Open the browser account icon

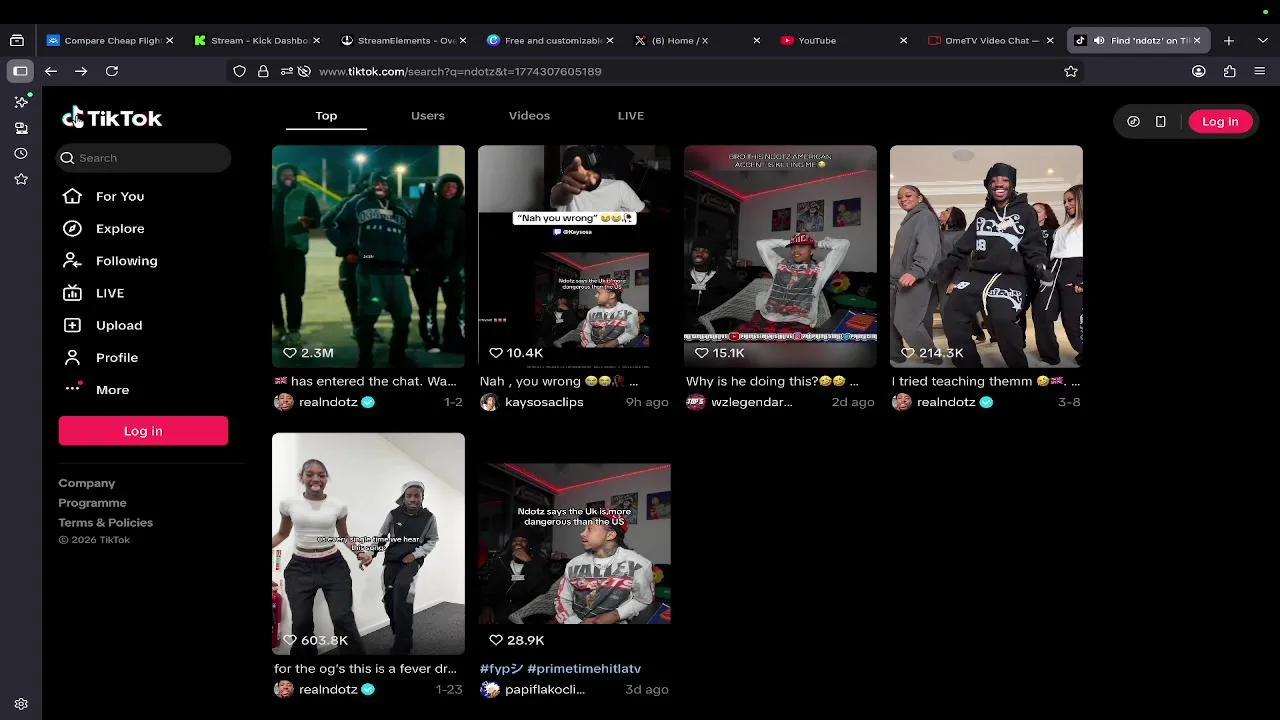[1199, 71]
